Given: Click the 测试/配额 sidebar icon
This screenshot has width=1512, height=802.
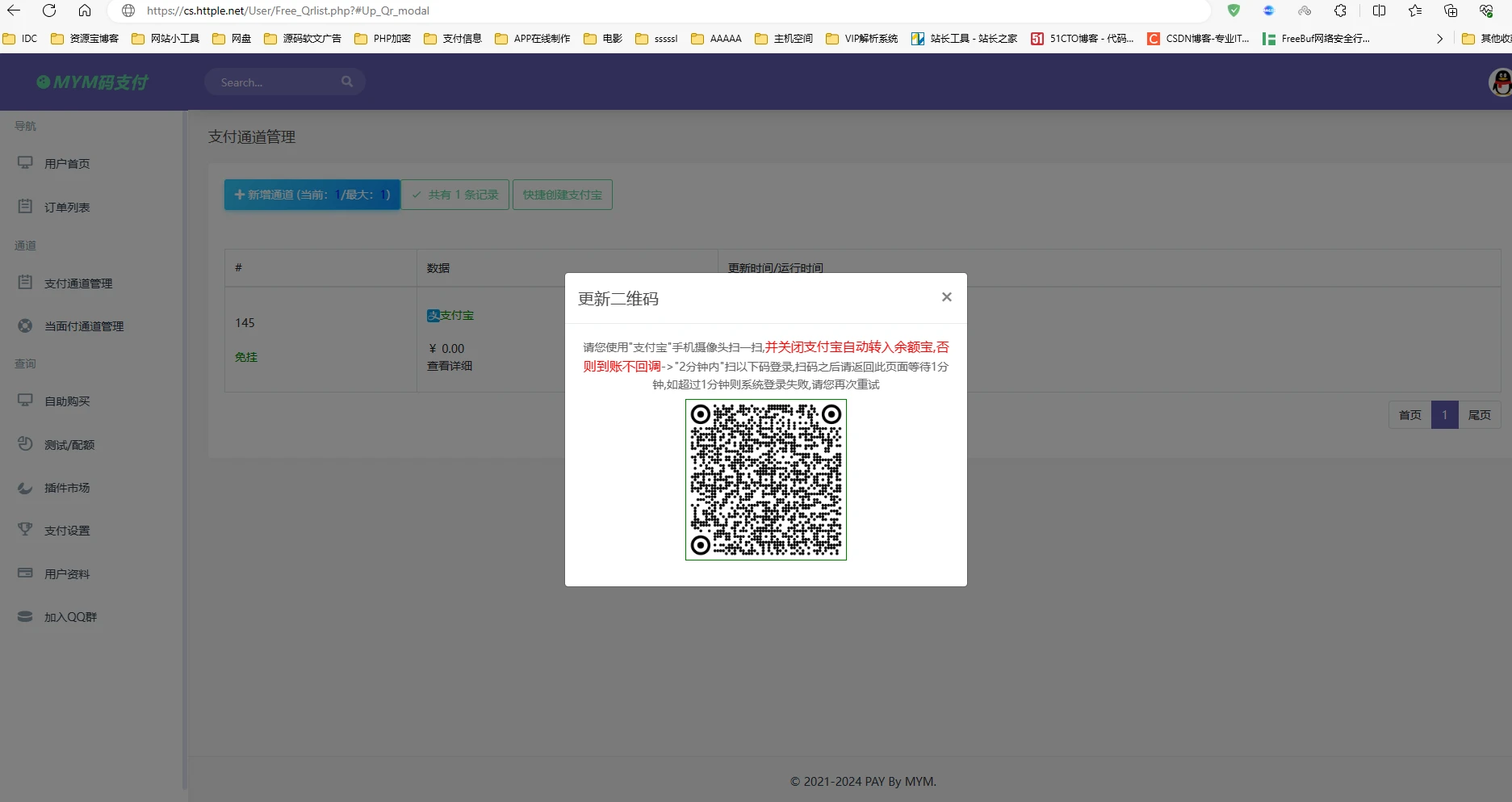Looking at the screenshot, I should [26, 444].
